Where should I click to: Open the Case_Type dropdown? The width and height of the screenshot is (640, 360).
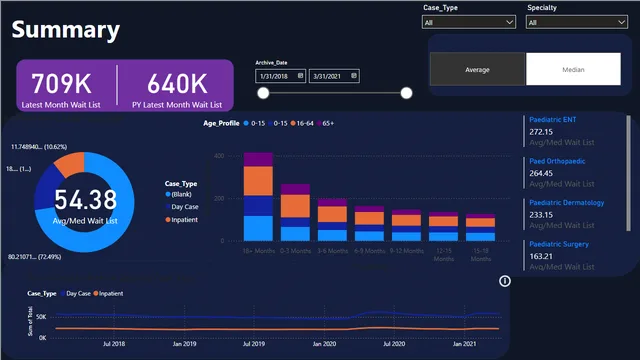click(469, 22)
